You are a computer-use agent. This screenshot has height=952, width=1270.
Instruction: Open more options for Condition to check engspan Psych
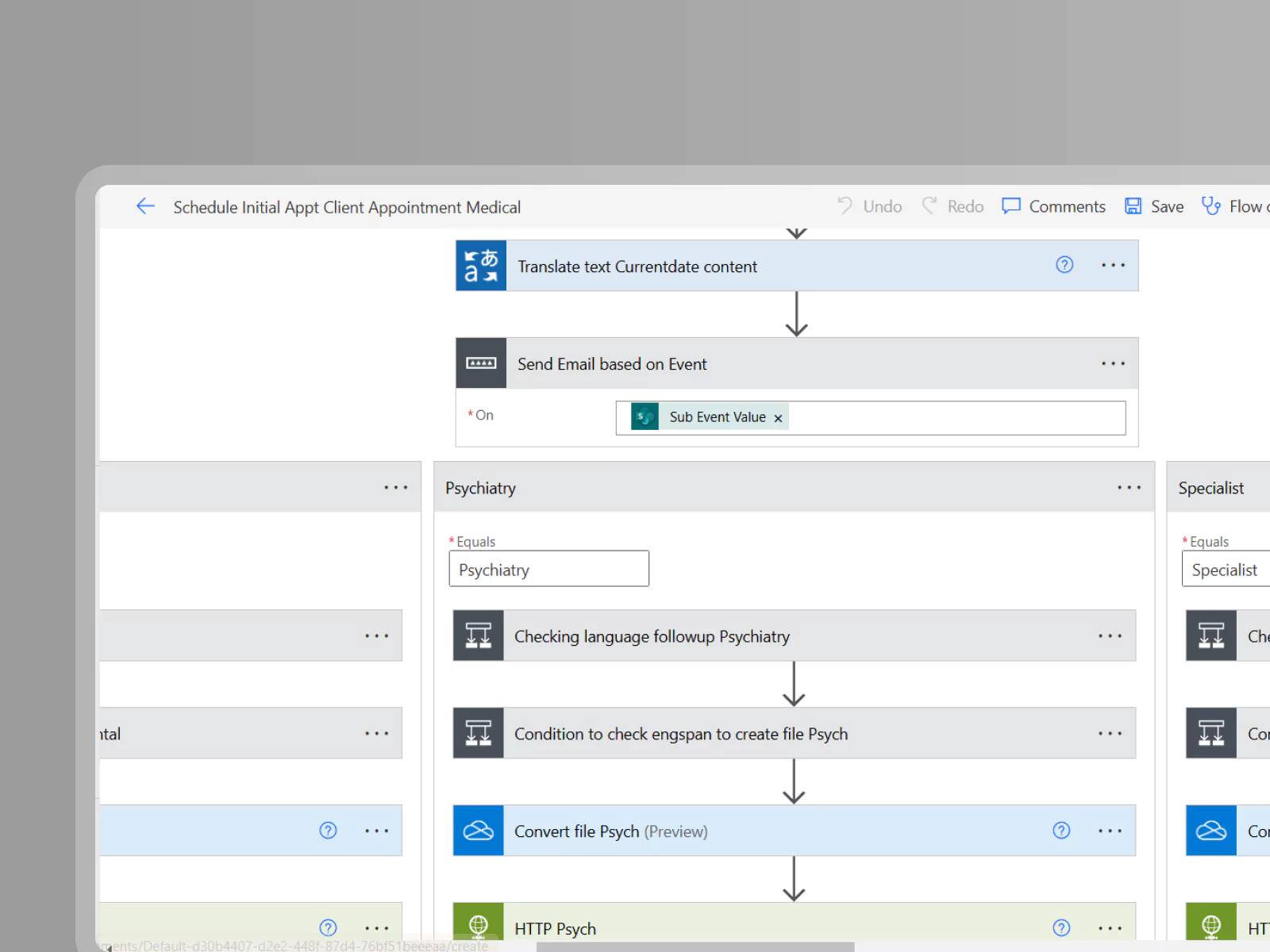coord(1110,733)
